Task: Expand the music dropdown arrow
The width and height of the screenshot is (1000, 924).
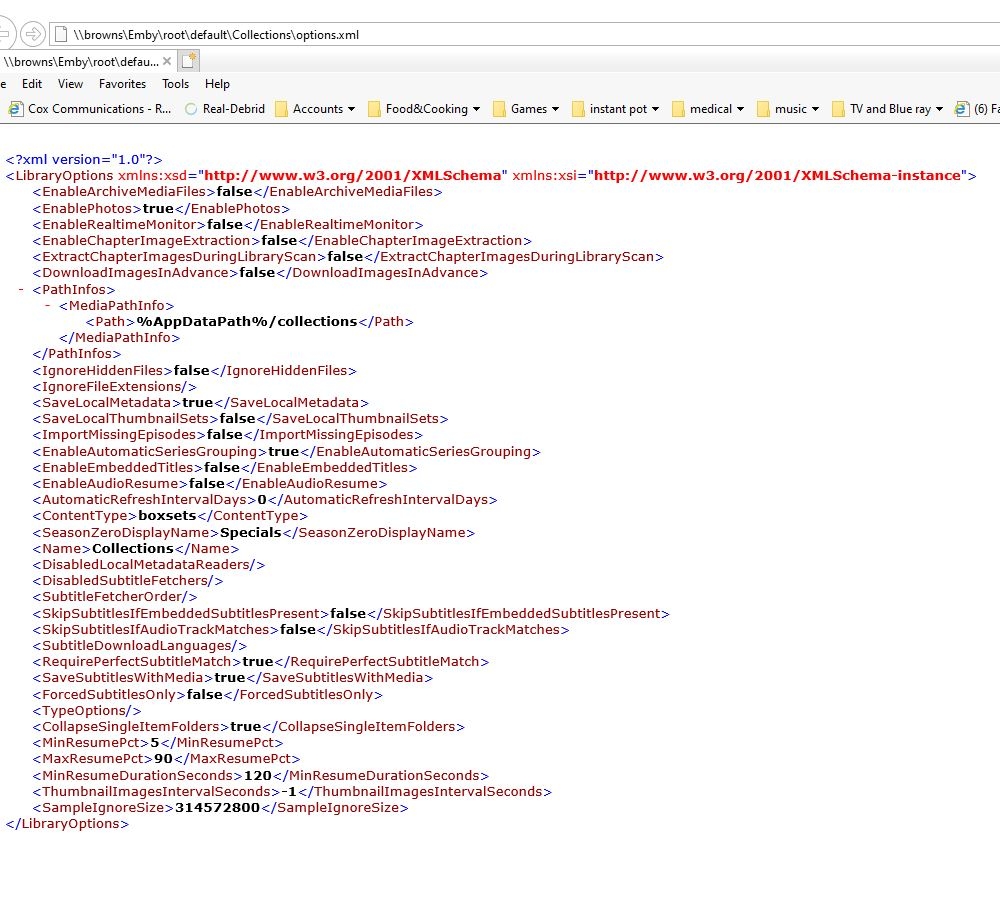Action: (x=816, y=109)
